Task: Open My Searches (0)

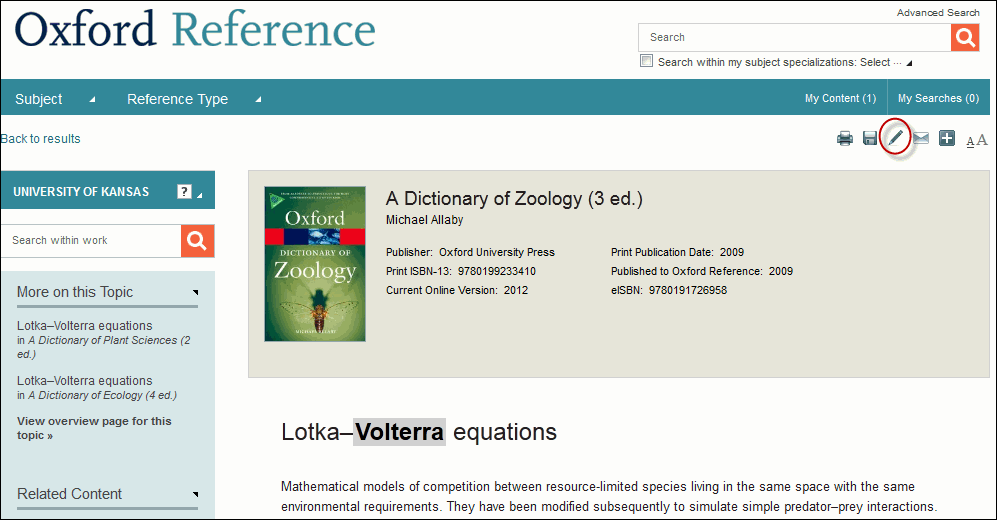Action: pos(938,99)
